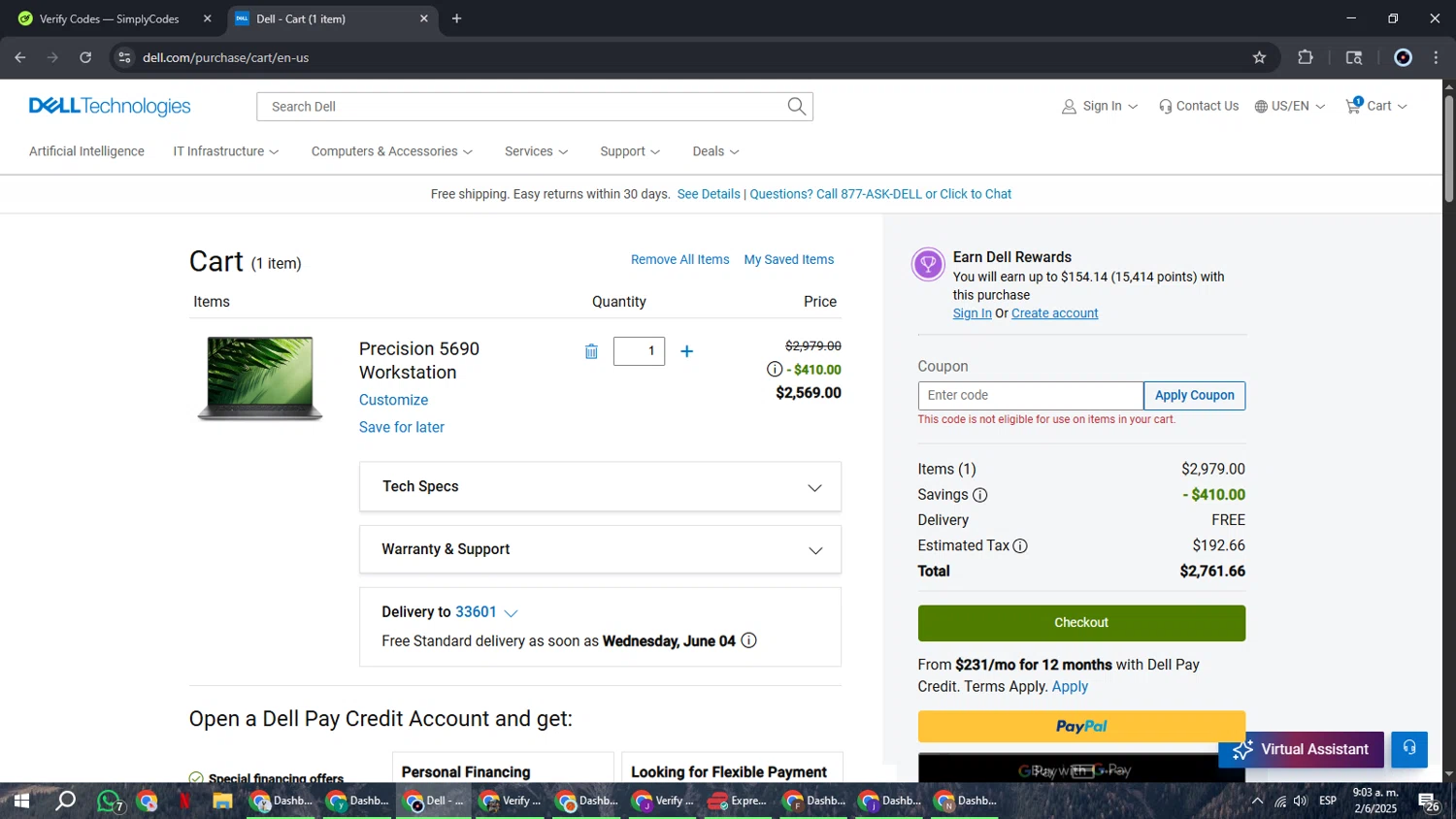Change delivery zip code 33601
The image size is (1456, 819).
[486, 612]
